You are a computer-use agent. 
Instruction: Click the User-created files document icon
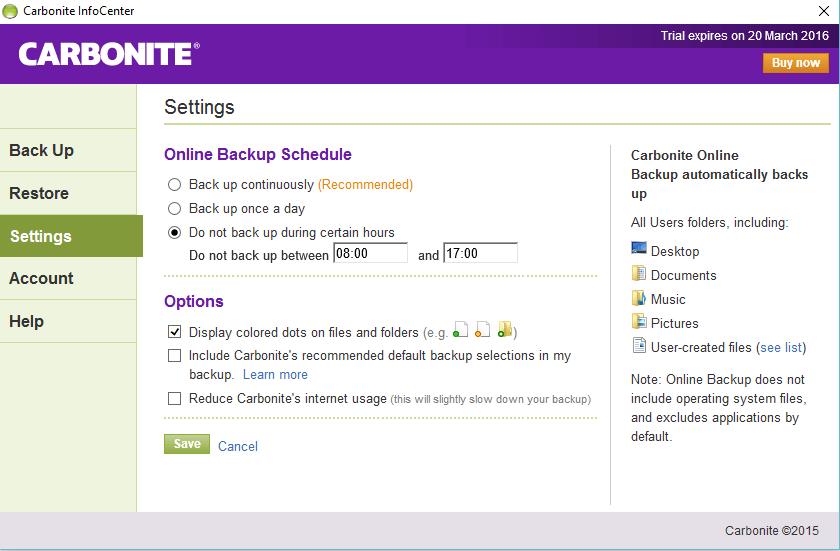[x=639, y=345]
